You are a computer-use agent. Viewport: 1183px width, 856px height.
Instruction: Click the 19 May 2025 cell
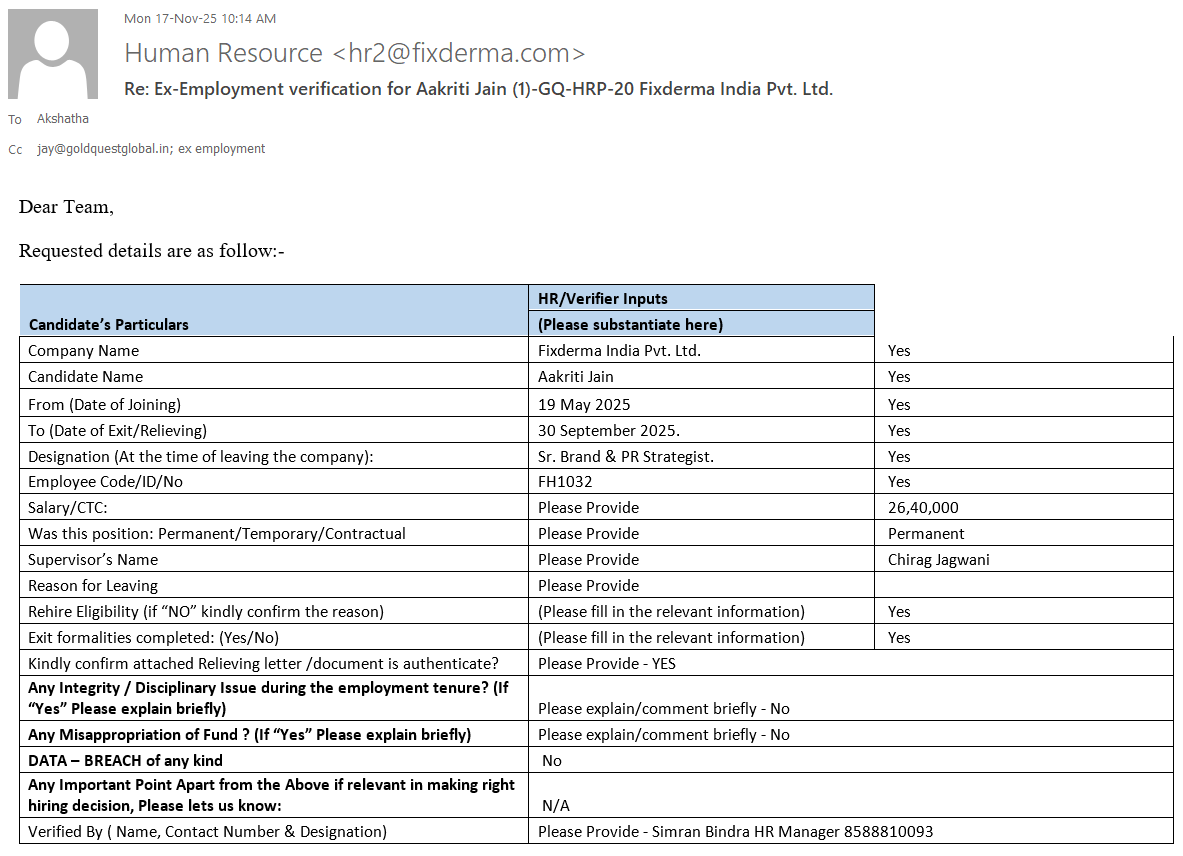(702, 403)
